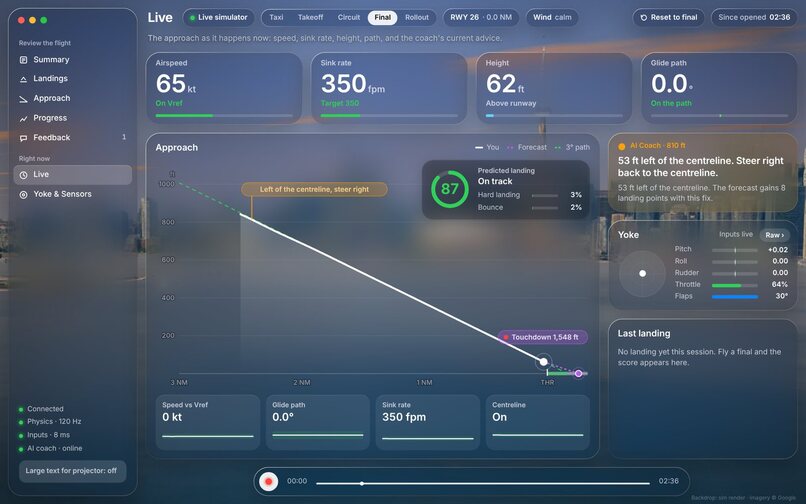Click the AI Coach orange status dot
Screen dimensions: 806x504
click(621, 147)
